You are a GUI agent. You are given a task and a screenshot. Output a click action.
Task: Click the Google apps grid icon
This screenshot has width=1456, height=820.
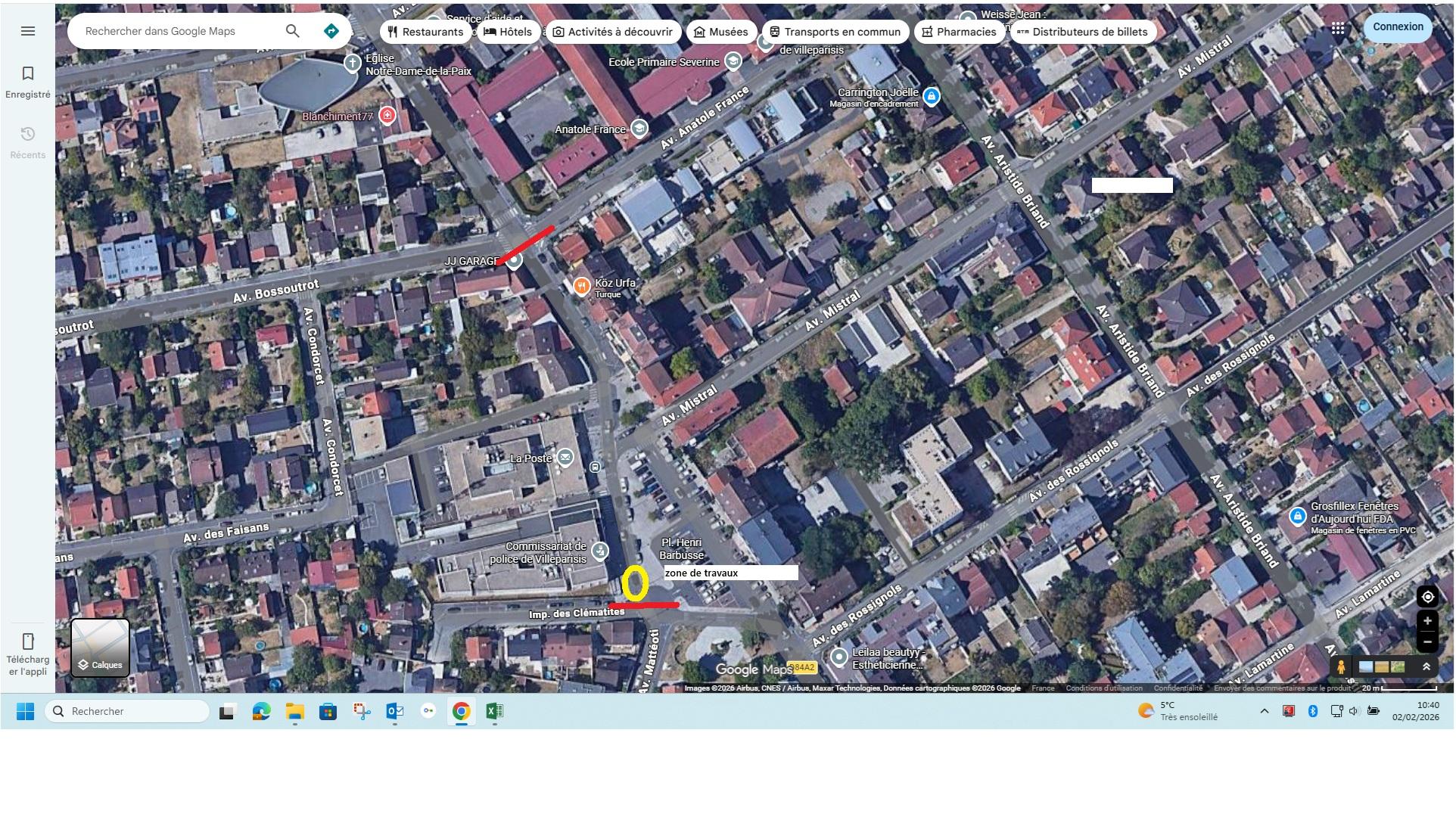(1338, 28)
